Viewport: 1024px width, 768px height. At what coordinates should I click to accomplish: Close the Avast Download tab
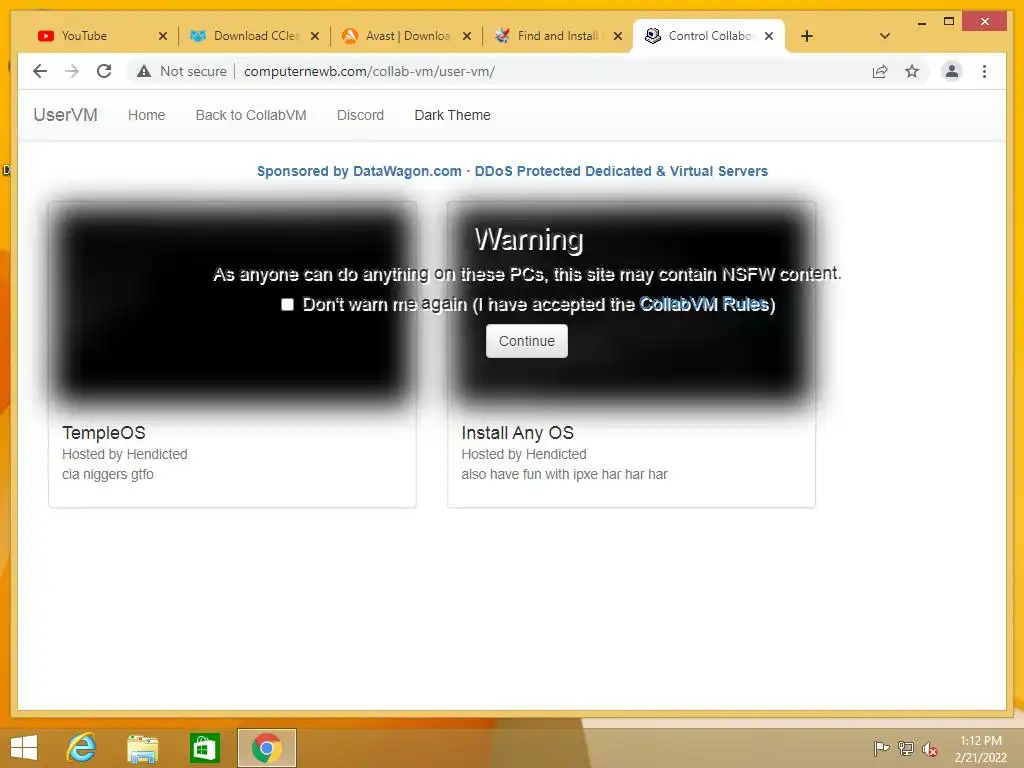coord(467,36)
